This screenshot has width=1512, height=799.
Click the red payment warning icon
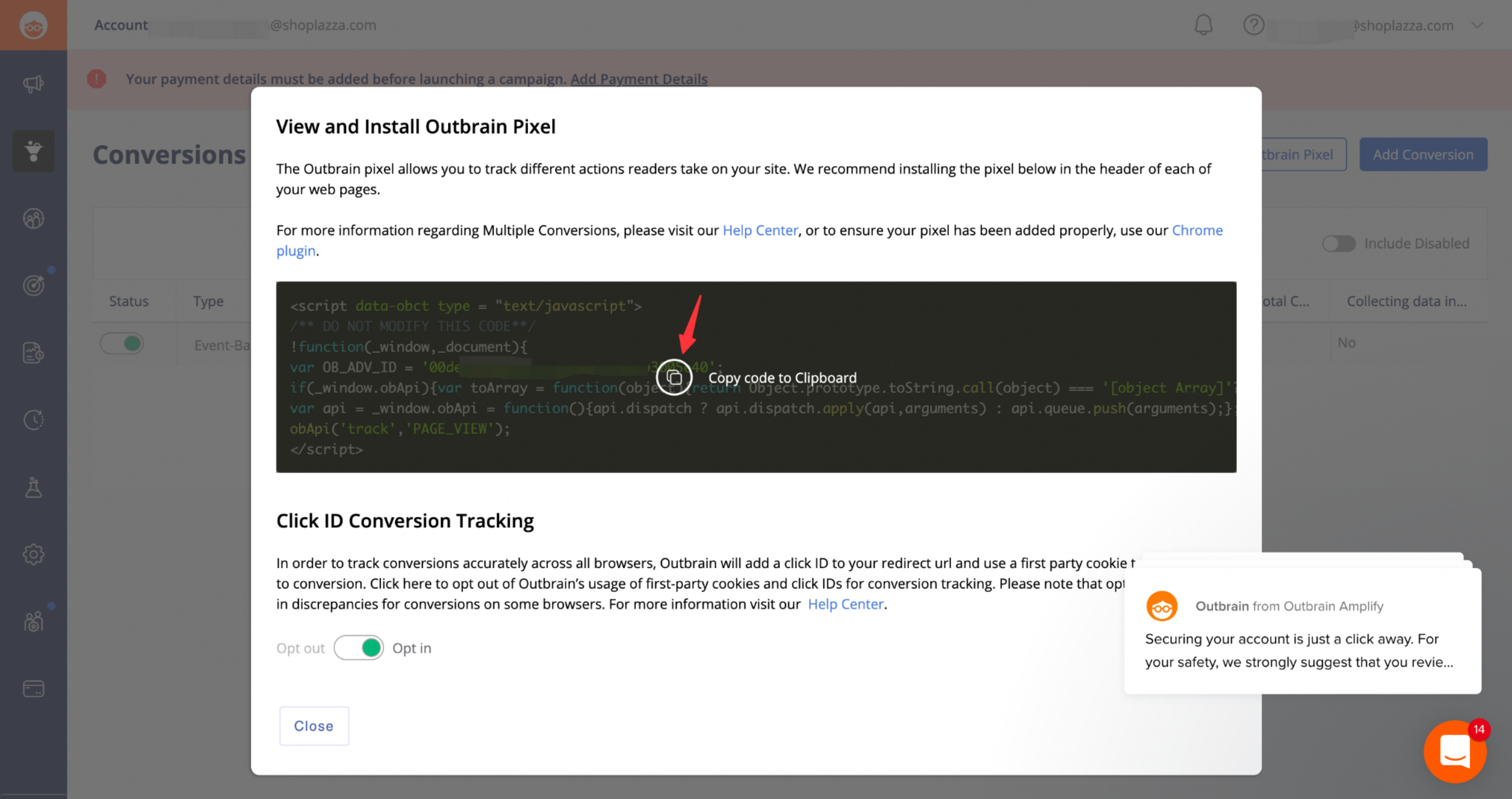[x=96, y=79]
